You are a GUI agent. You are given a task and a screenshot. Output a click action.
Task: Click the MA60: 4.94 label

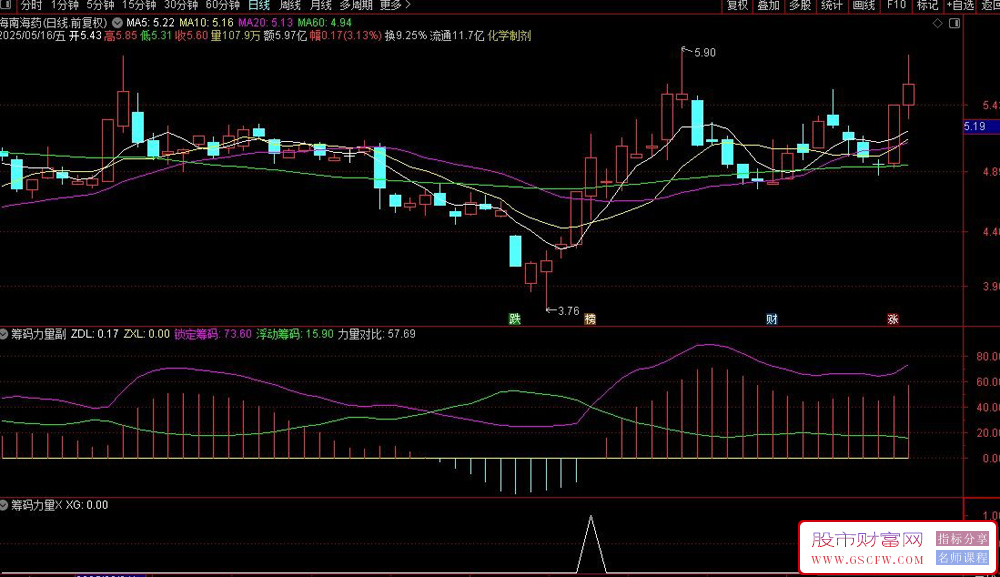(325, 22)
